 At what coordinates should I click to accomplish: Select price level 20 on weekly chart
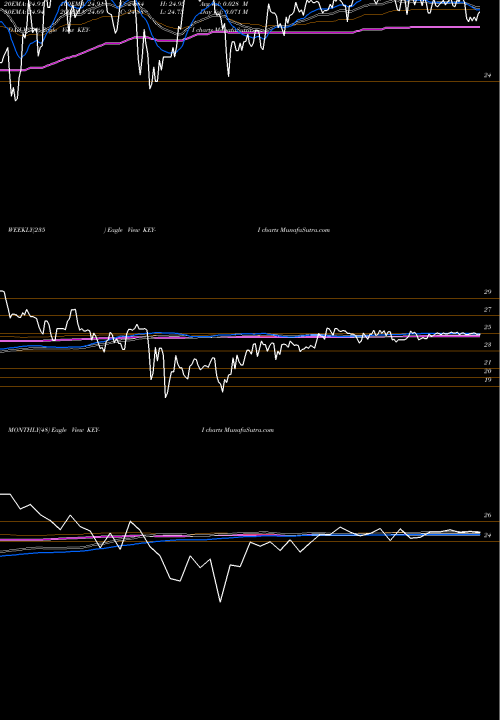pyautogui.click(x=487, y=371)
